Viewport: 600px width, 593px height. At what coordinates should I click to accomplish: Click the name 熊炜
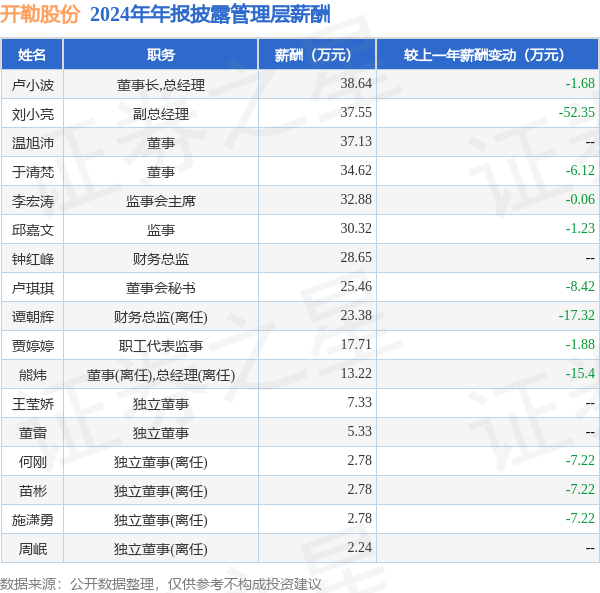(33, 375)
